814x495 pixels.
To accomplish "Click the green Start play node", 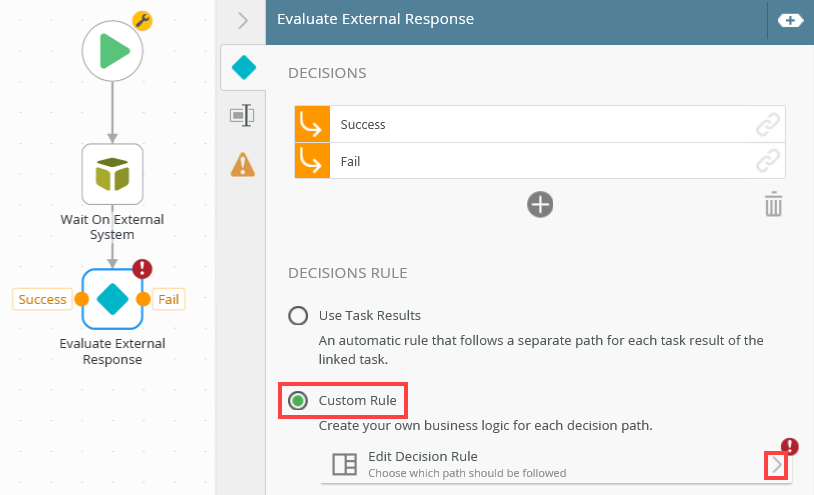I will (112, 50).
